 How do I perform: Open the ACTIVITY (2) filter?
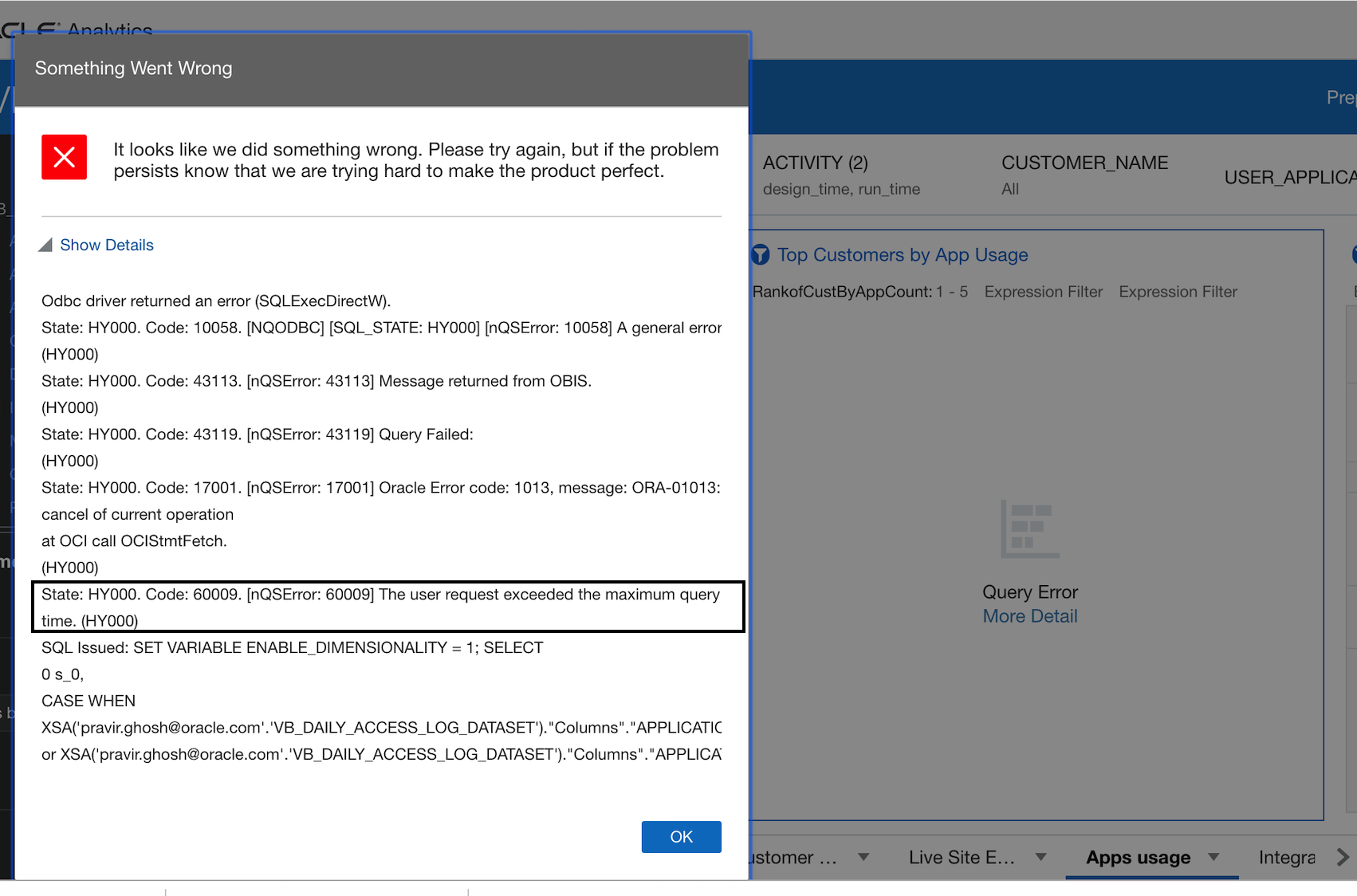(x=842, y=175)
